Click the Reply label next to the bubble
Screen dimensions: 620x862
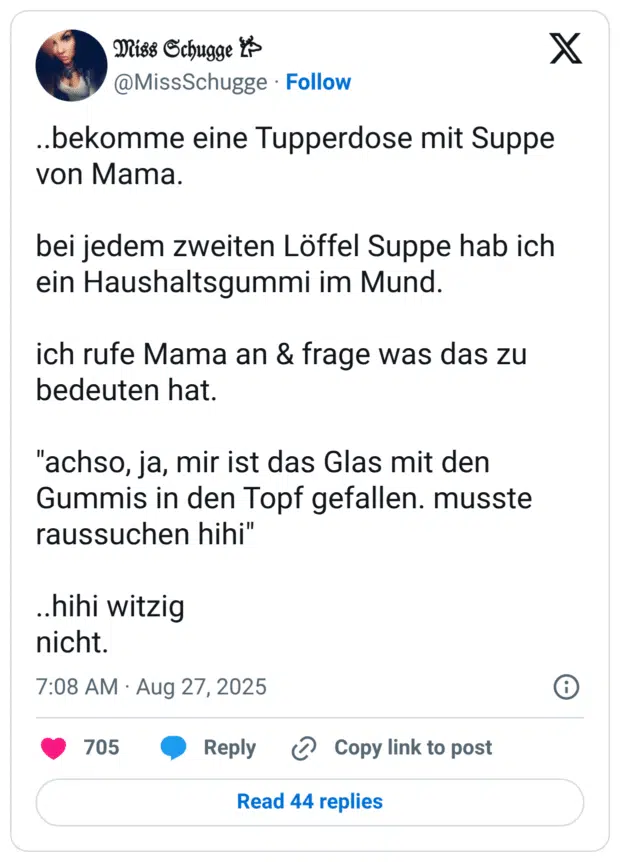(x=231, y=748)
